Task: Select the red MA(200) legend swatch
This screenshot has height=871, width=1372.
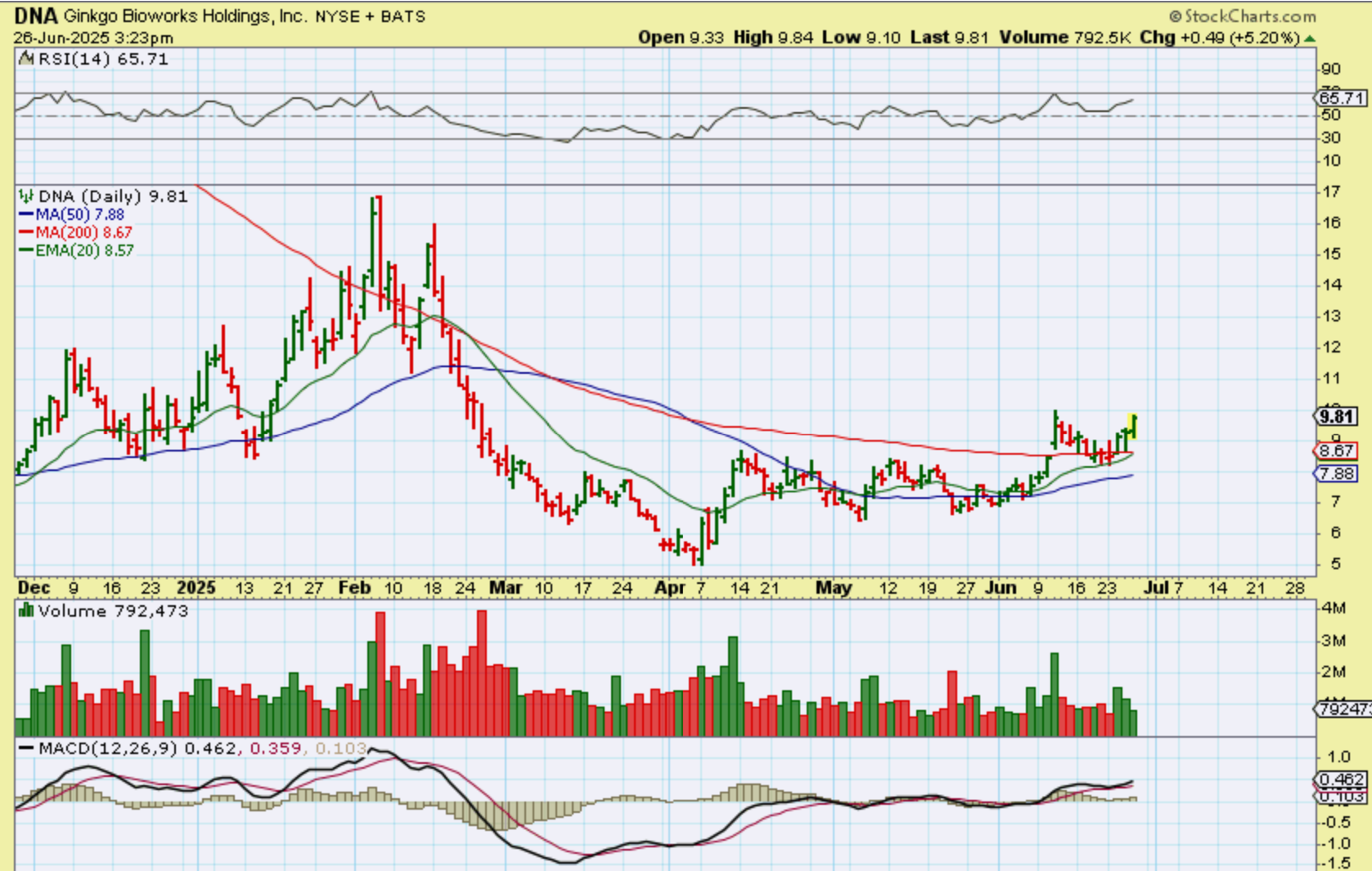Action: [26, 232]
